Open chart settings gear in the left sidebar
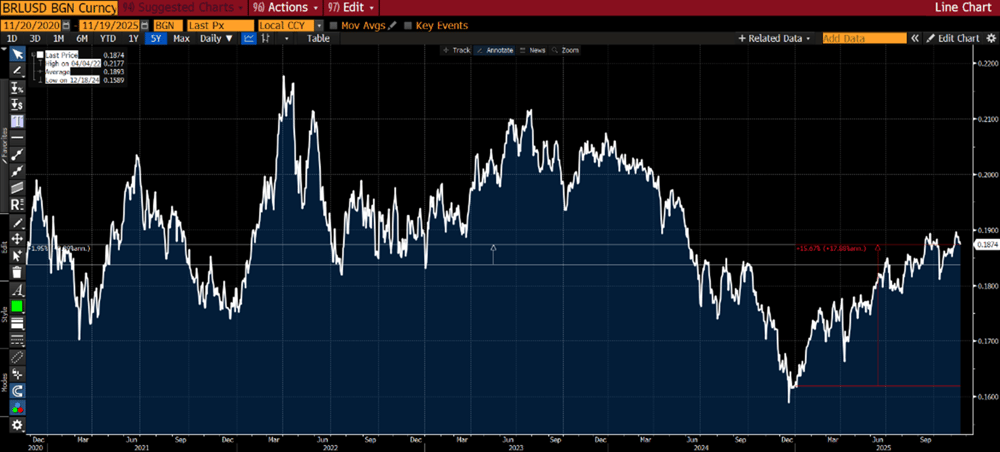Image resolution: width=1000 pixels, height=452 pixels. point(16,425)
